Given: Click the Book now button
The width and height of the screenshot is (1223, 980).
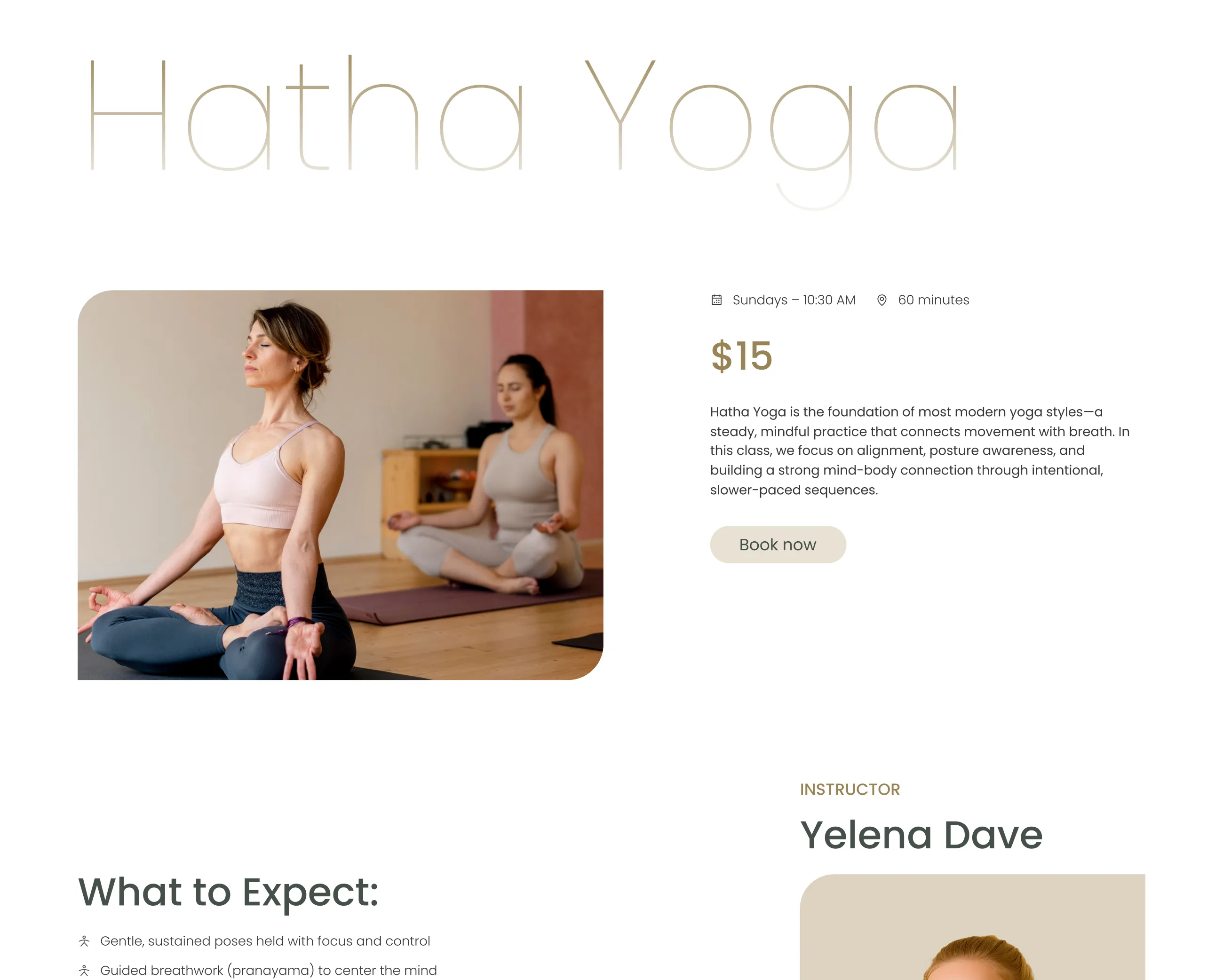Looking at the screenshot, I should pos(778,545).
